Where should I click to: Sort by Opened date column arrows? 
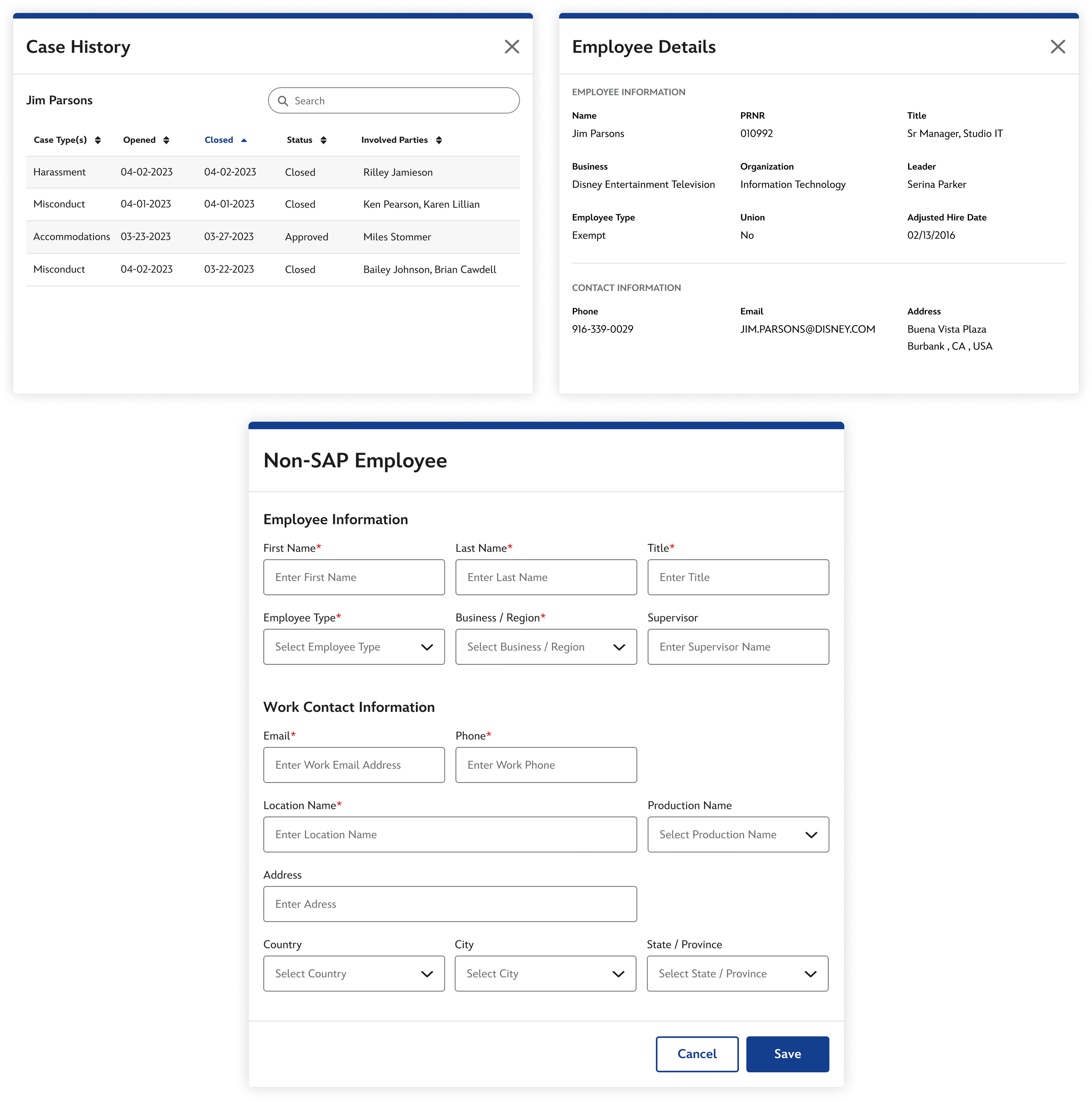click(166, 140)
